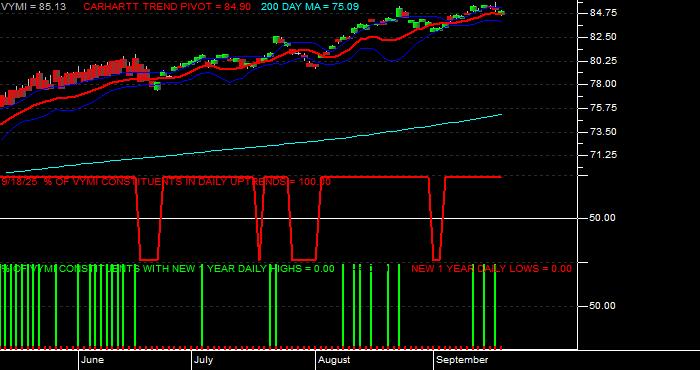Select the September marker on the time axis
The height and width of the screenshot is (370, 700).
(462, 360)
